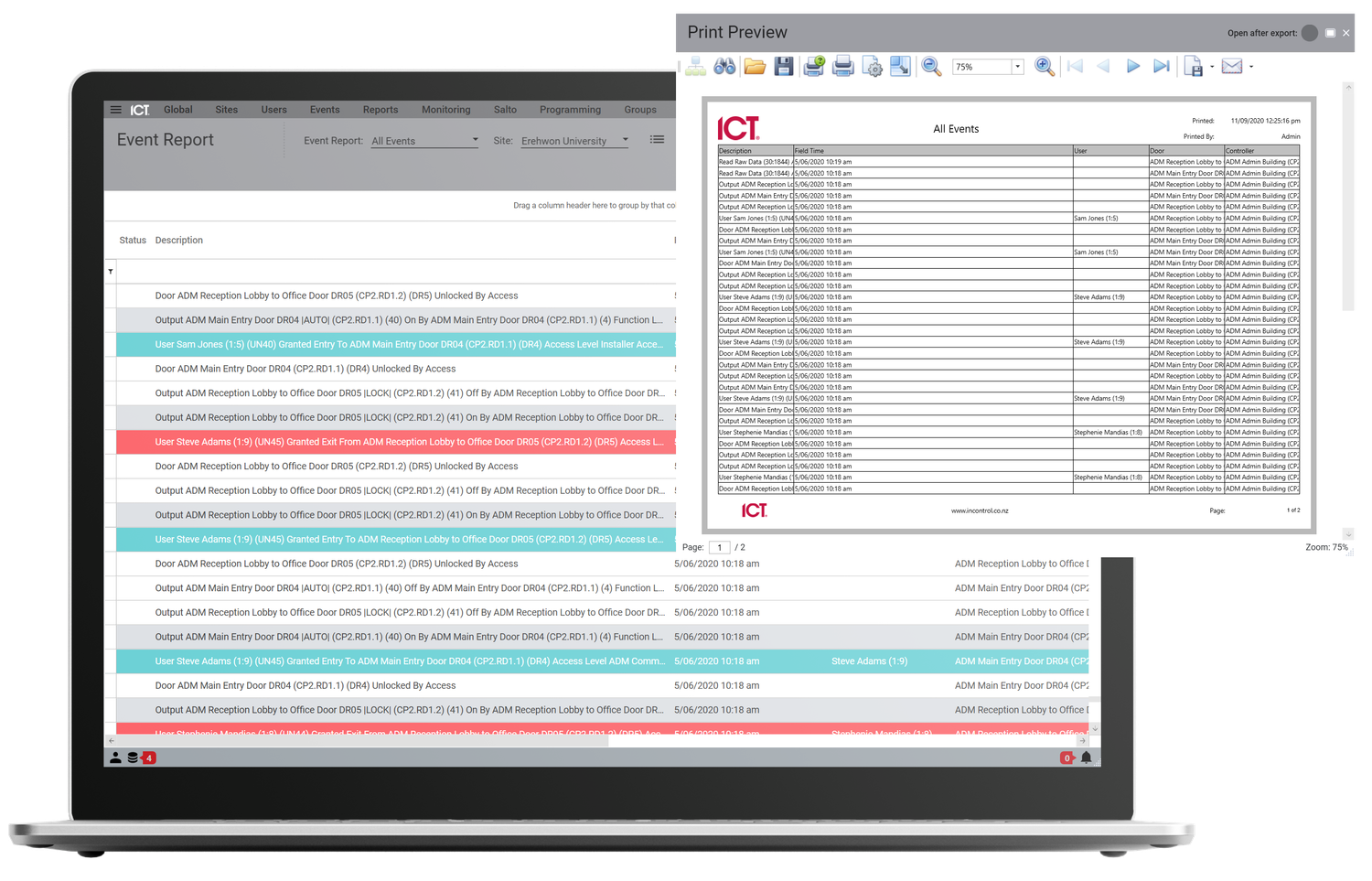The image size is (1372, 881).
Task: Click the zoom out magnifier icon
Action: pyautogui.click(x=931, y=67)
